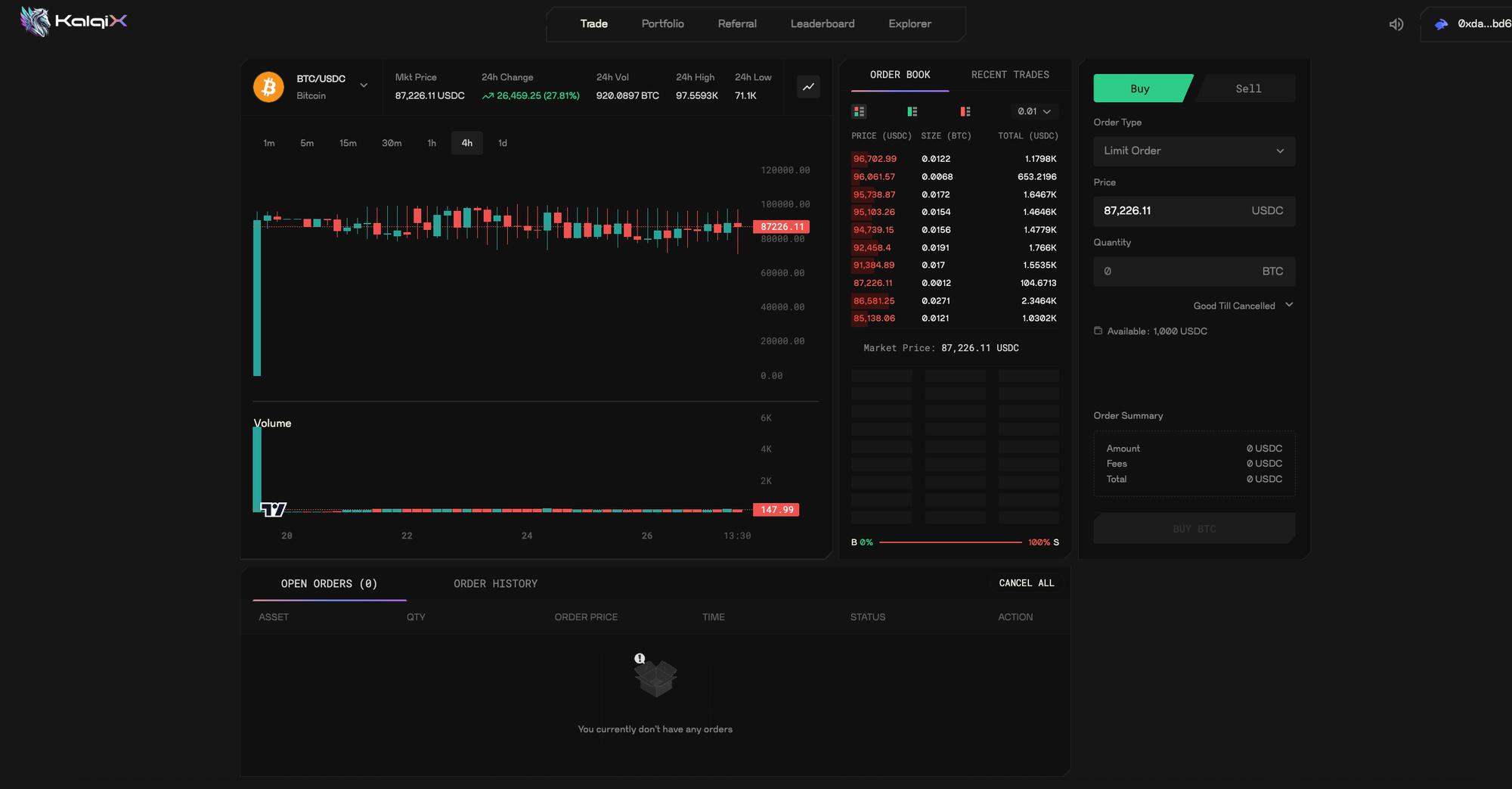Screen dimensions: 1512x789
Task: Click the Cancel All button
Action: pyautogui.click(x=1026, y=583)
